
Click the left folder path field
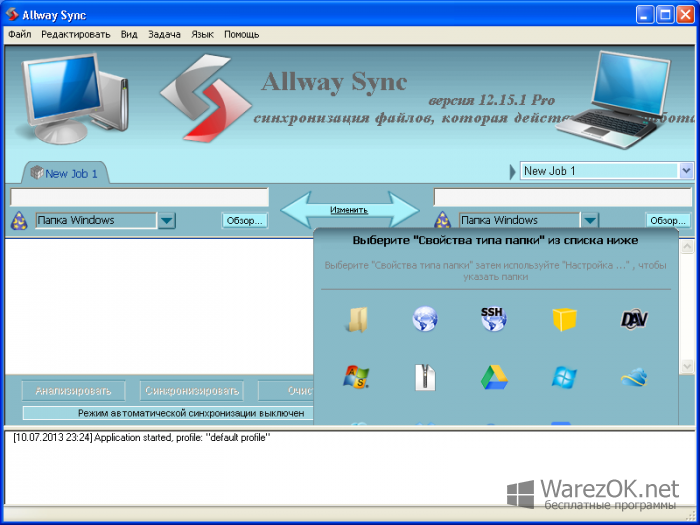[x=139, y=197]
